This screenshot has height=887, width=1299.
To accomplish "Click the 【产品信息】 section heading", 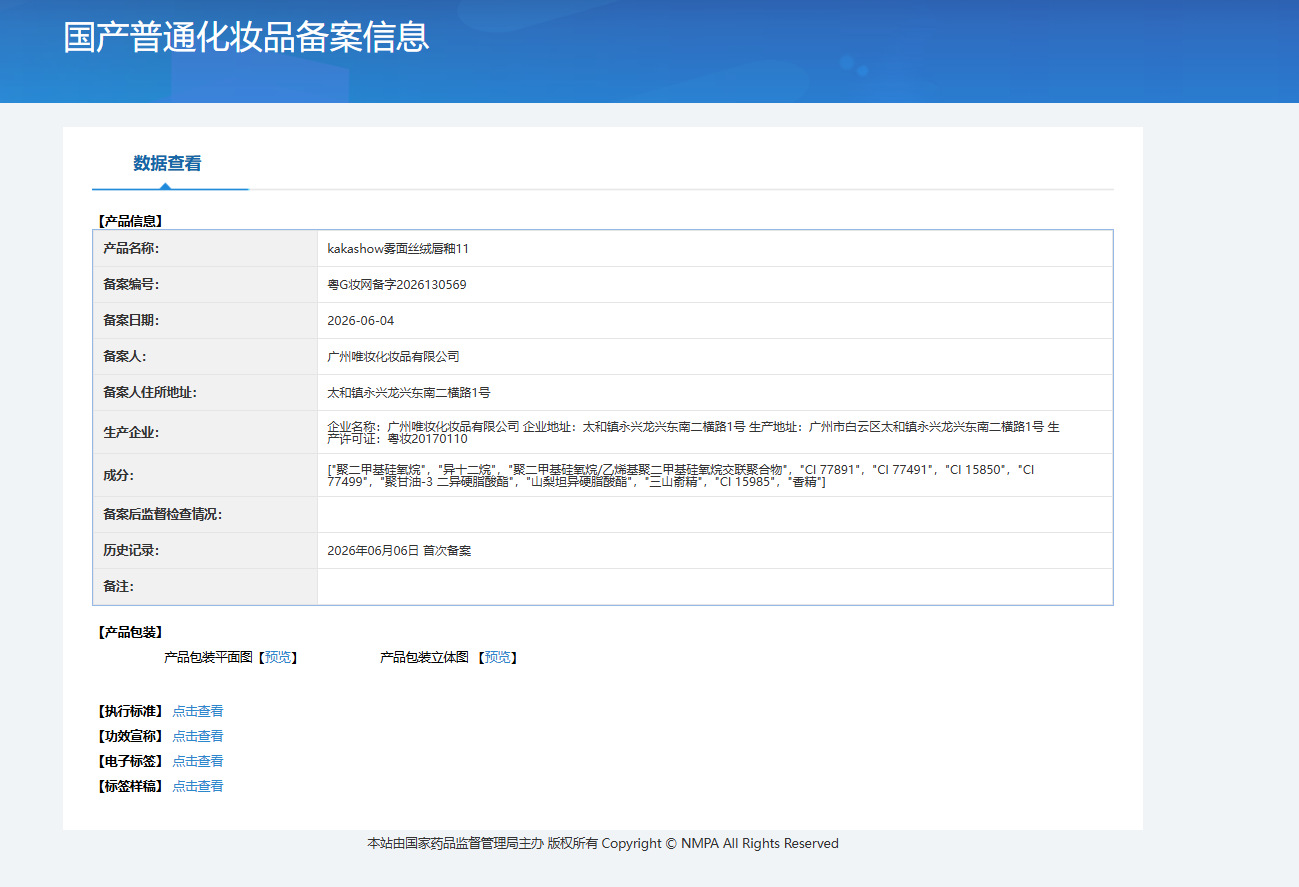I will [x=130, y=221].
